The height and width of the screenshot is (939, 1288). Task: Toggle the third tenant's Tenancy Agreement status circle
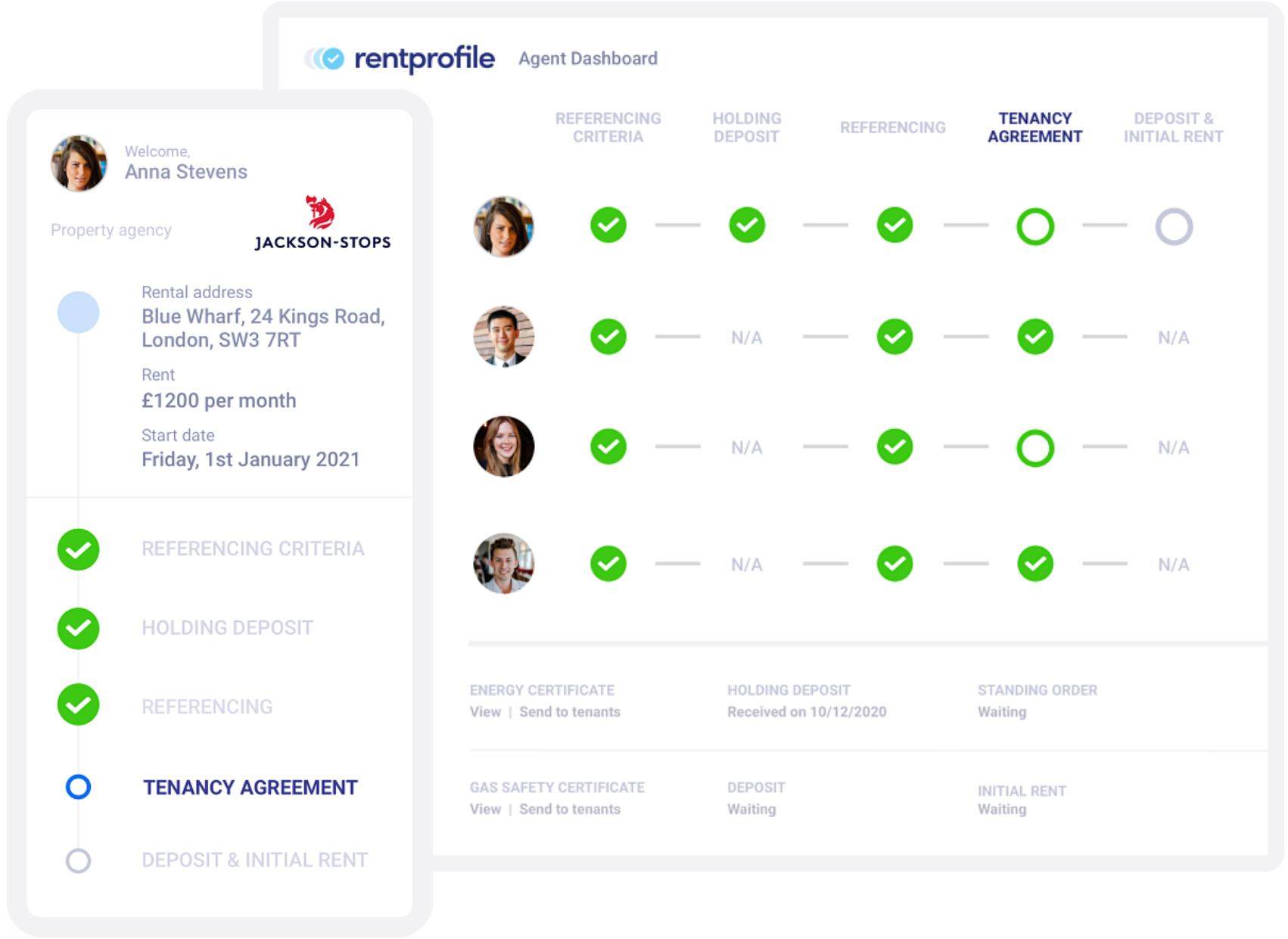pos(1034,447)
